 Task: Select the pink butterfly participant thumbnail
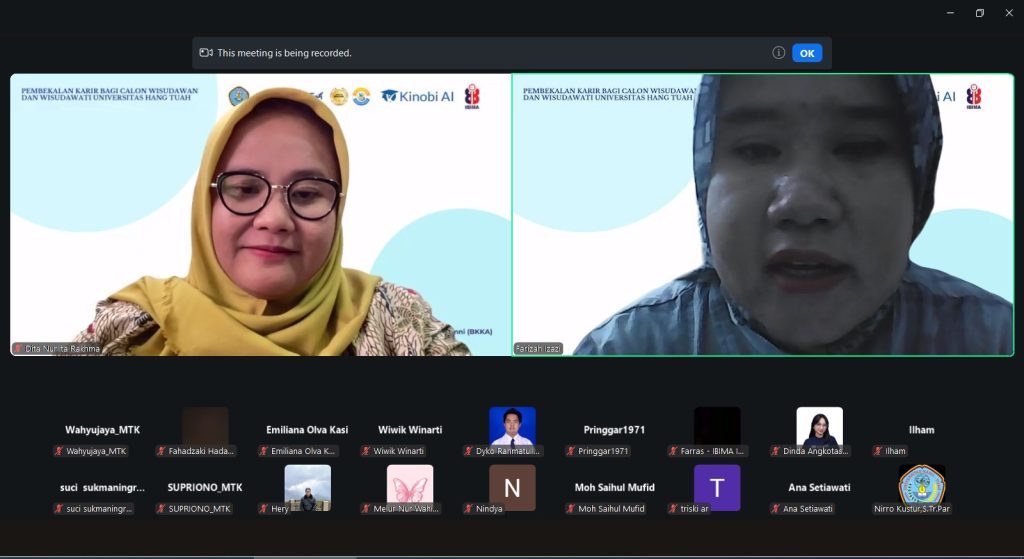coord(410,487)
